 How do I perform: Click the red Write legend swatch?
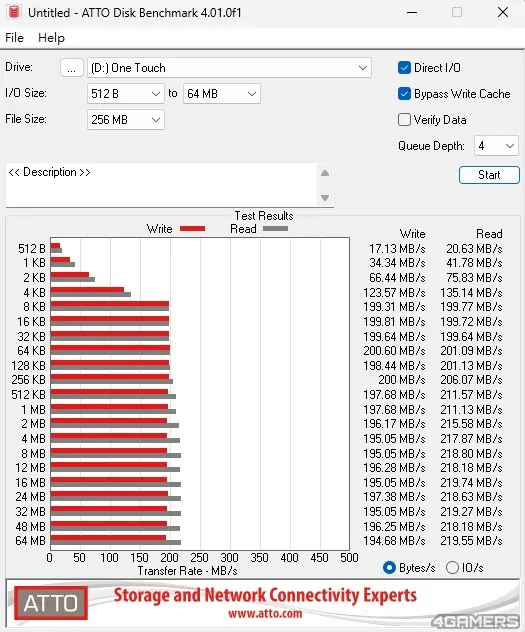point(193,229)
